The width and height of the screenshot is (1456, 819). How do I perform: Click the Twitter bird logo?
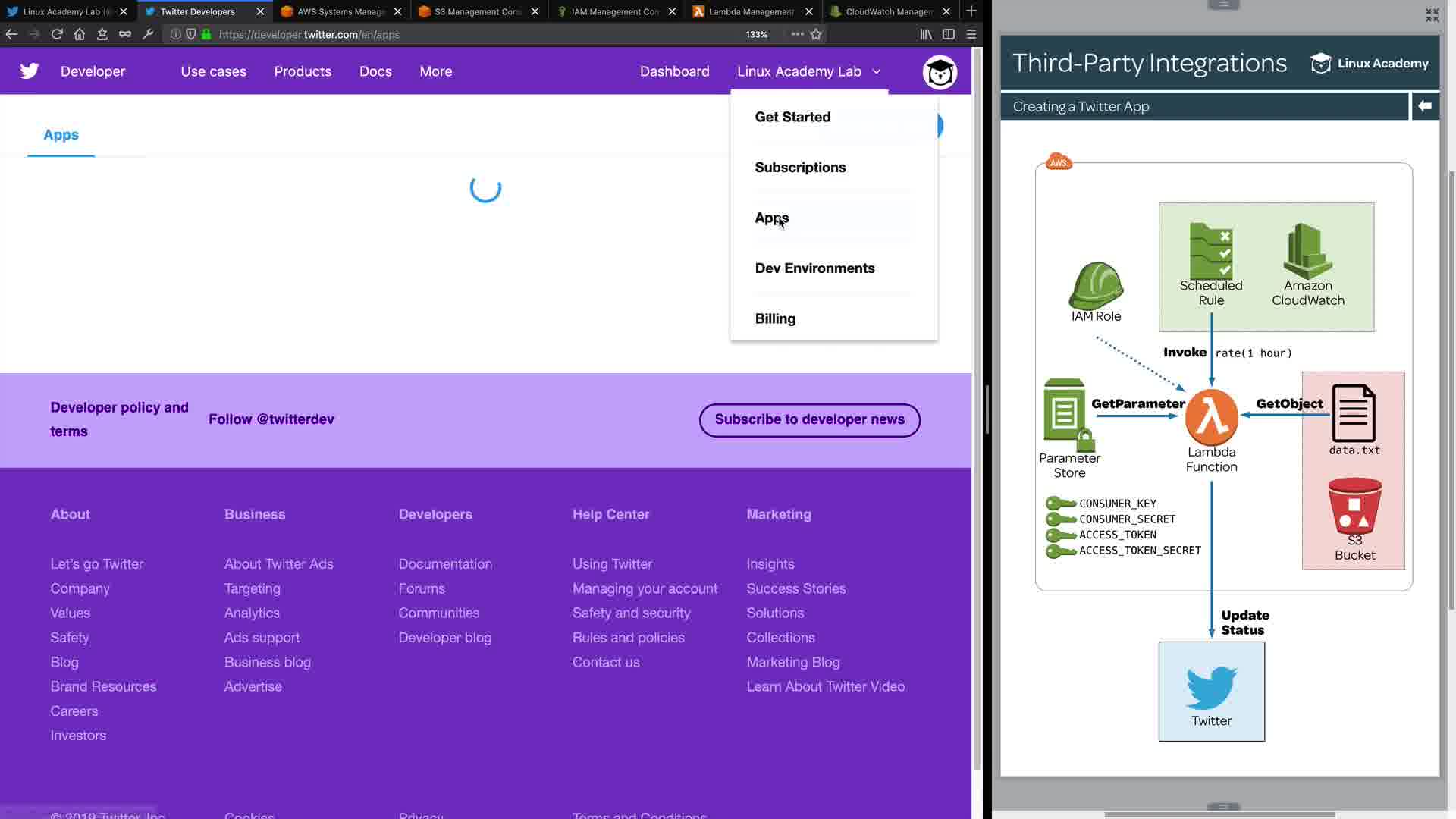click(30, 71)
